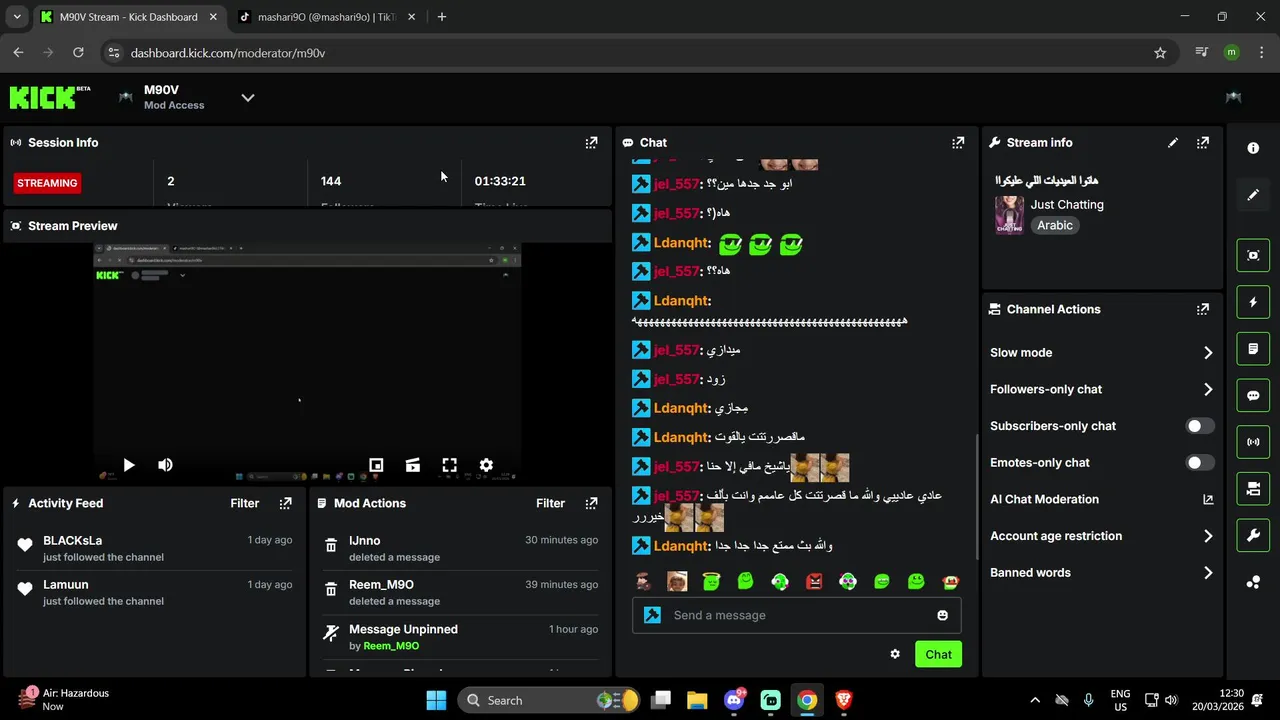This screenshot has height=720, width=1280.
Task: Open the chat bubble icon in right sidebar
Action: click(x=1253, y=395)
